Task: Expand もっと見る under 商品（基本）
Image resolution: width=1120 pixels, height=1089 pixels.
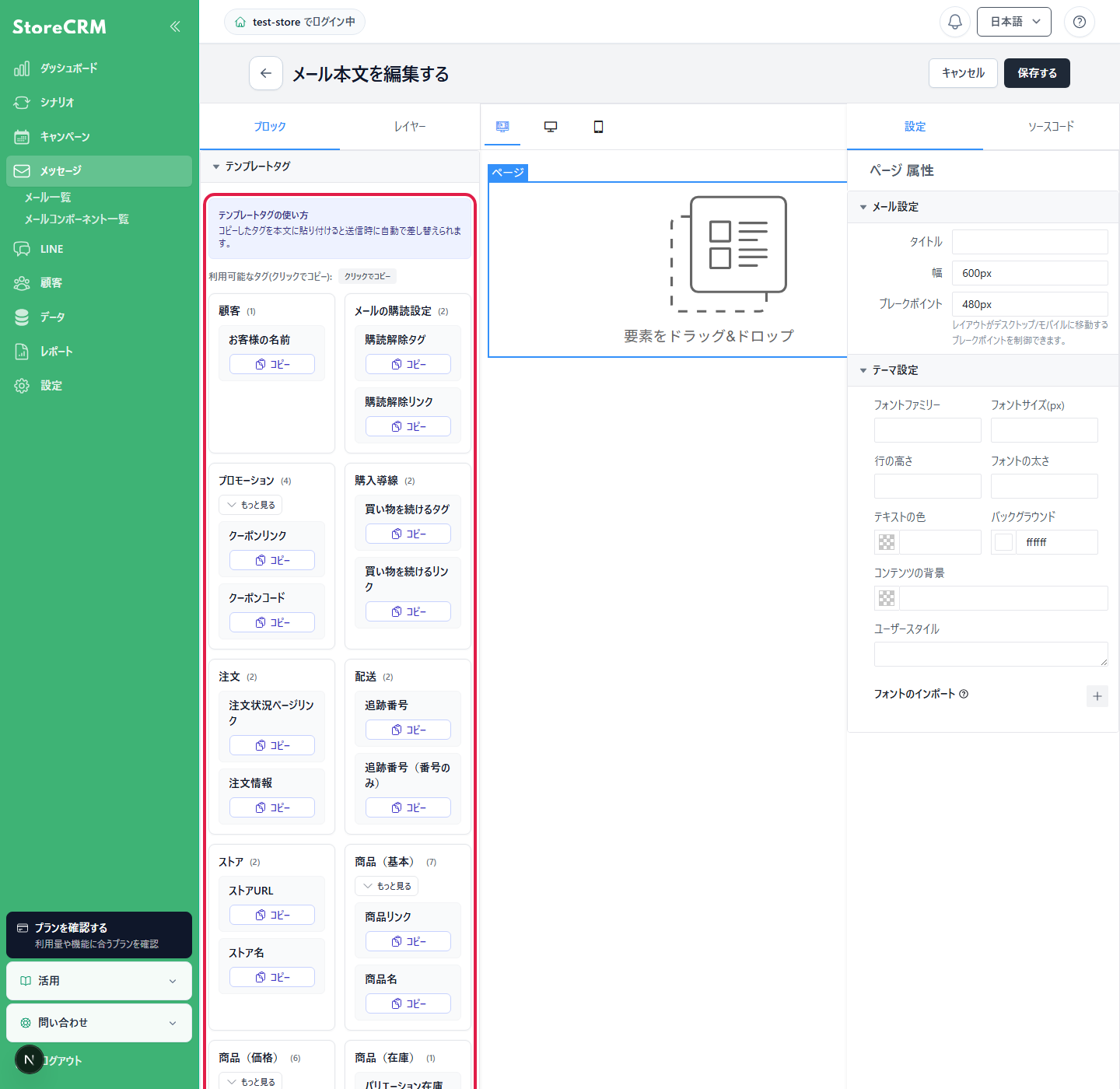Action: pyautogui.click(x=387, y=886)
